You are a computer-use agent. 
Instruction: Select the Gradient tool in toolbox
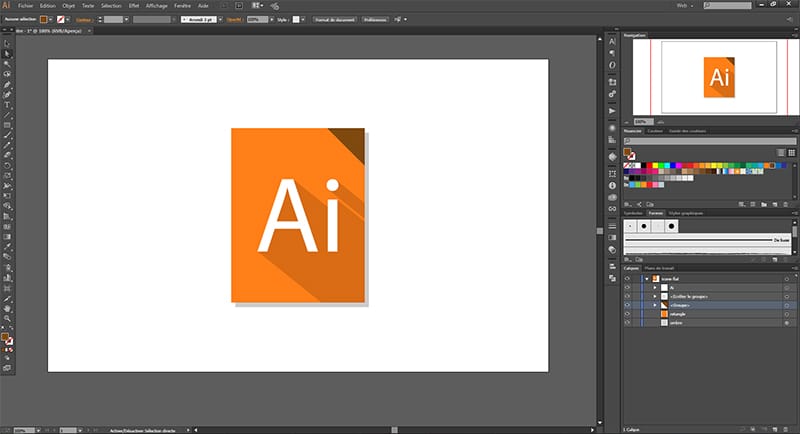[7, 237]
